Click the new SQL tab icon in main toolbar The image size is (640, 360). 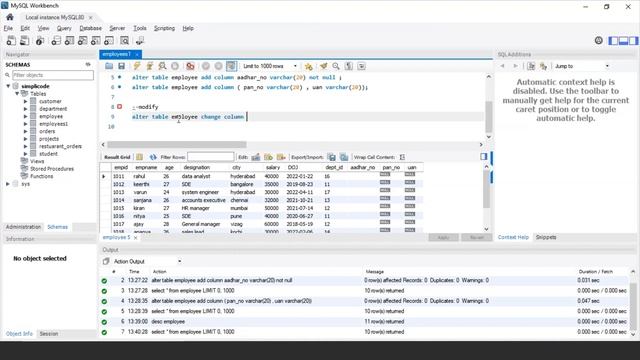click(11, 40)
